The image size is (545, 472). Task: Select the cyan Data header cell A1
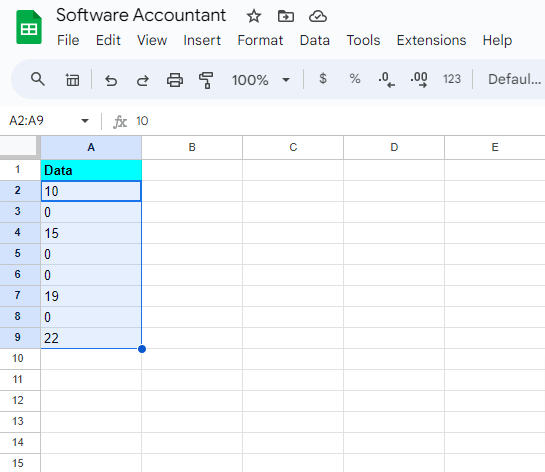(x=91, y=170)
